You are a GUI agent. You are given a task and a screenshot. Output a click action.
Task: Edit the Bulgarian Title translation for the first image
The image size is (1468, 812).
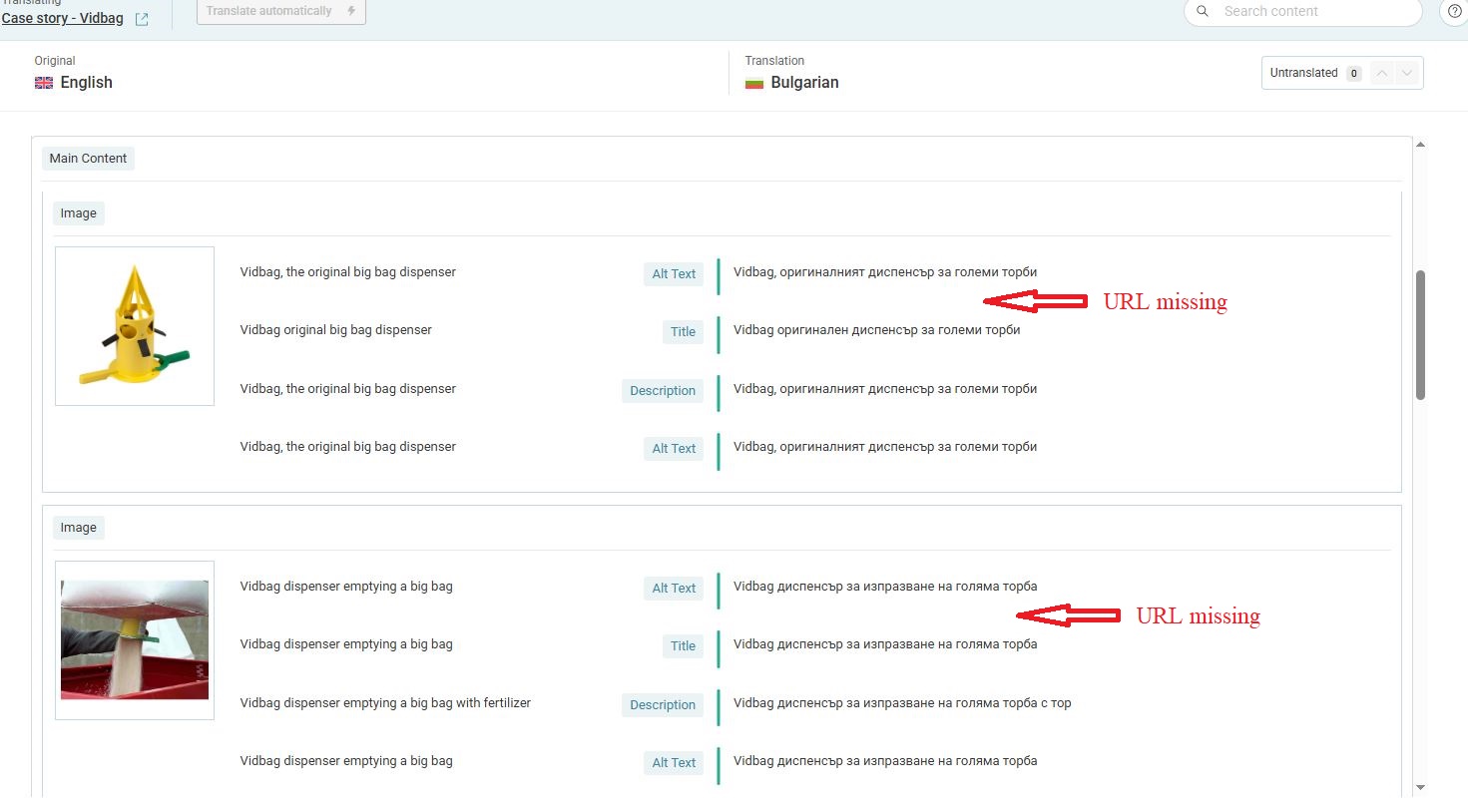point(876,330)
